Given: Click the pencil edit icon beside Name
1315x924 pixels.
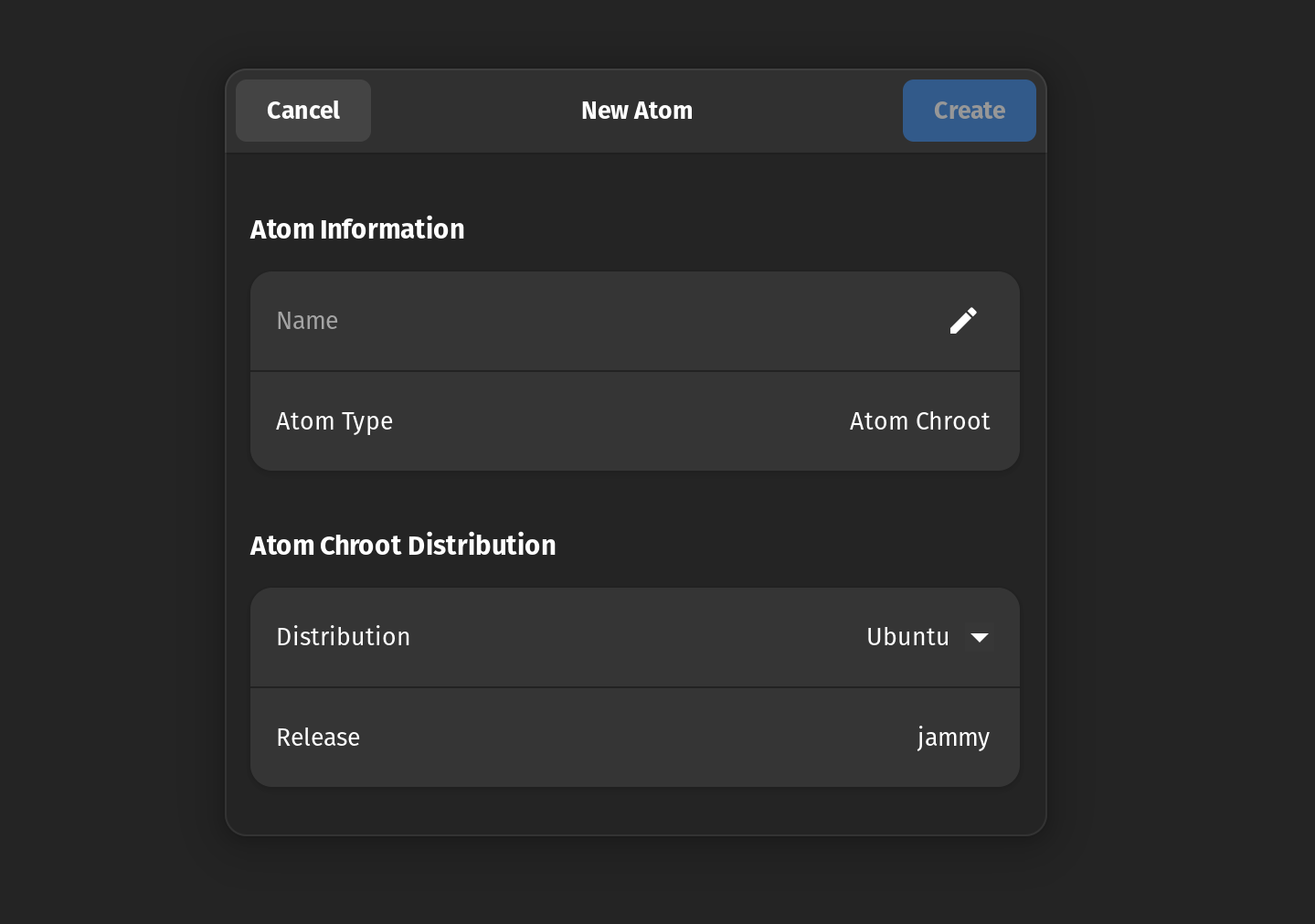Looking at the screenshot, I should 963,321.
